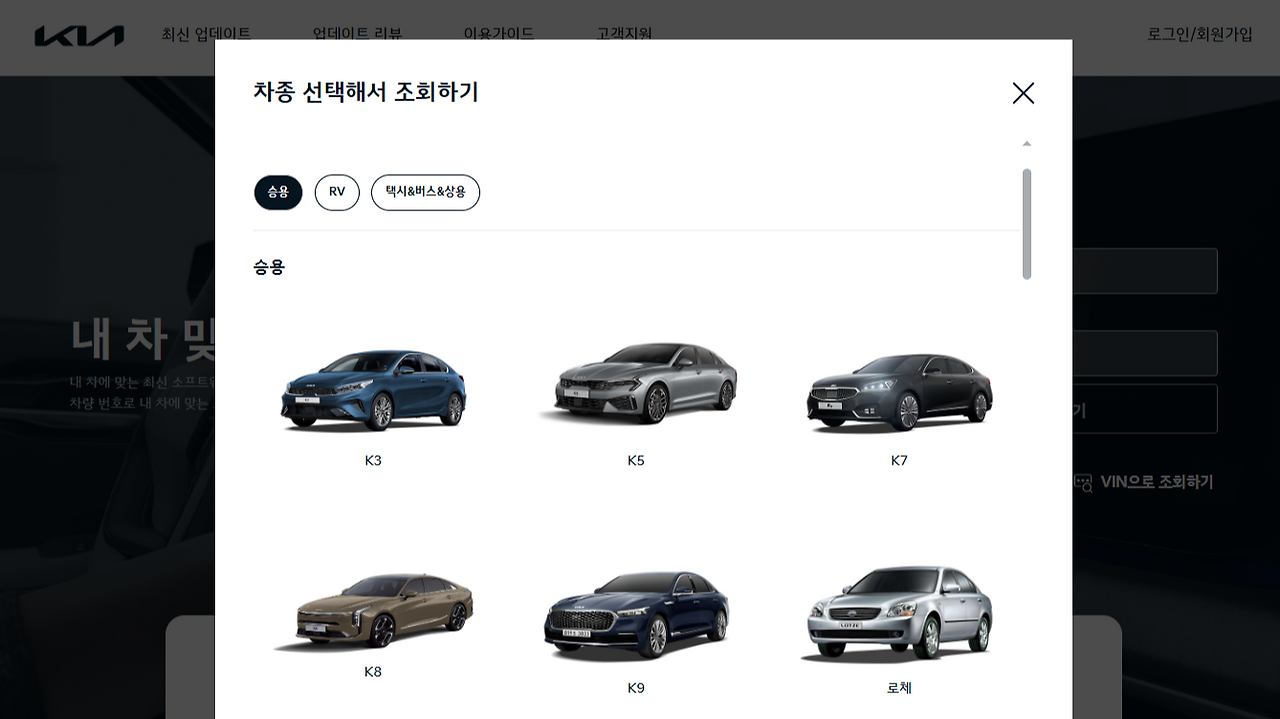Click the K7 model label
The height and width of the screenshot is (719, 1280).
[899, 461]
